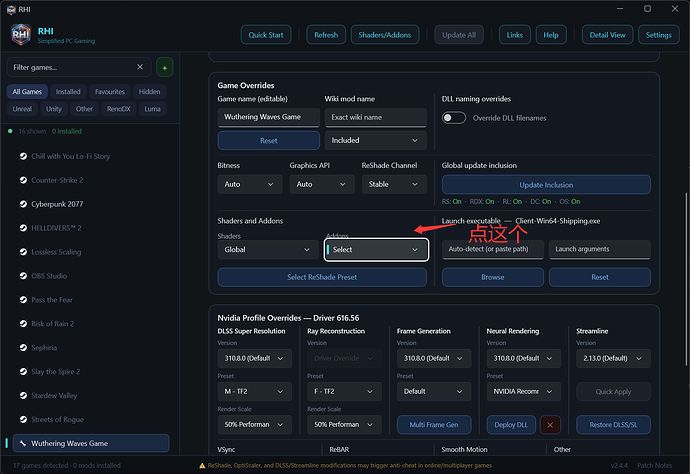Open the Wiki mod Included dropdown
This screenshot has height=474, width=690.
pyautogui.click(x=376, y=140)
